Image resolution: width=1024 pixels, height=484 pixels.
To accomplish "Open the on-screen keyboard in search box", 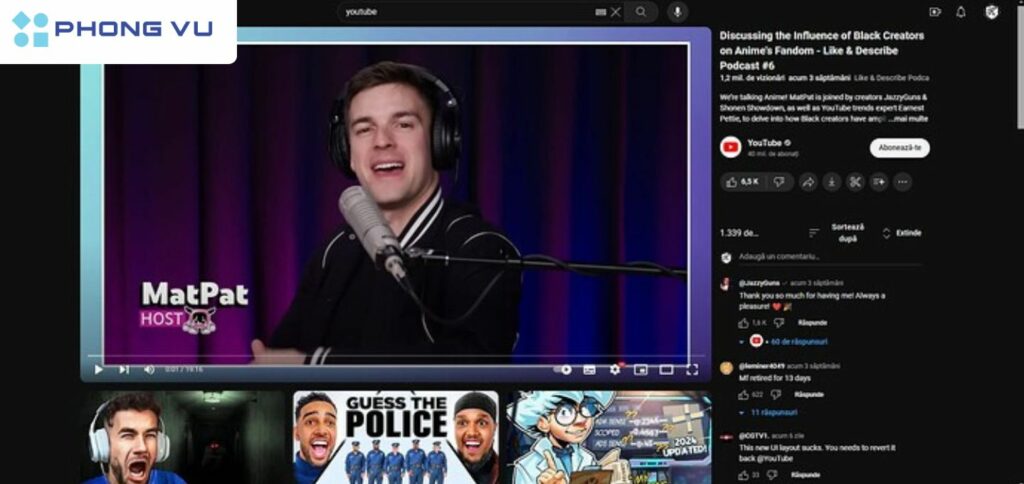I will click(601, 12).
